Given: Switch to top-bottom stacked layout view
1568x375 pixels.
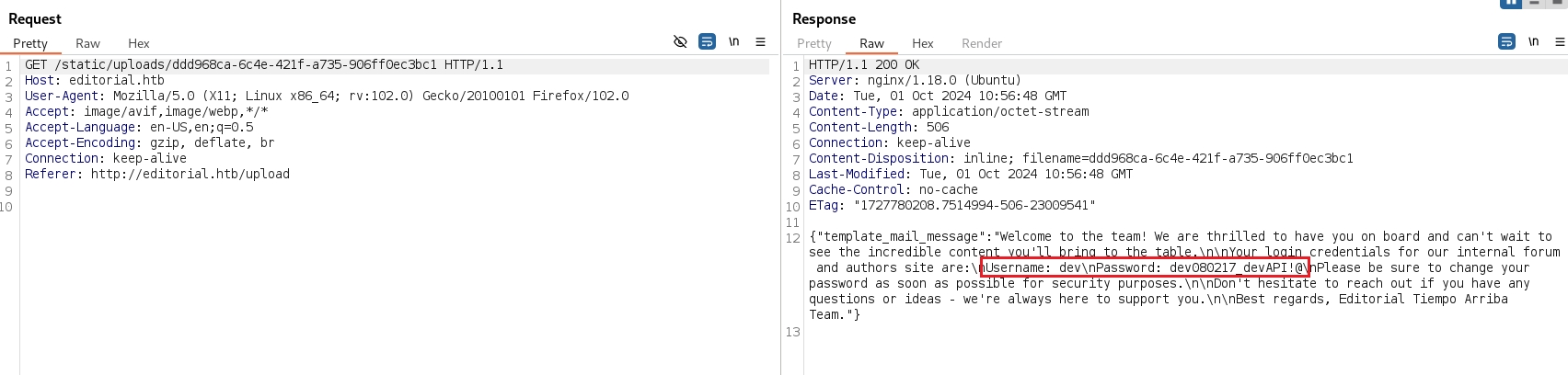Looking at the screenshot, I should [x=1534, y=3].
